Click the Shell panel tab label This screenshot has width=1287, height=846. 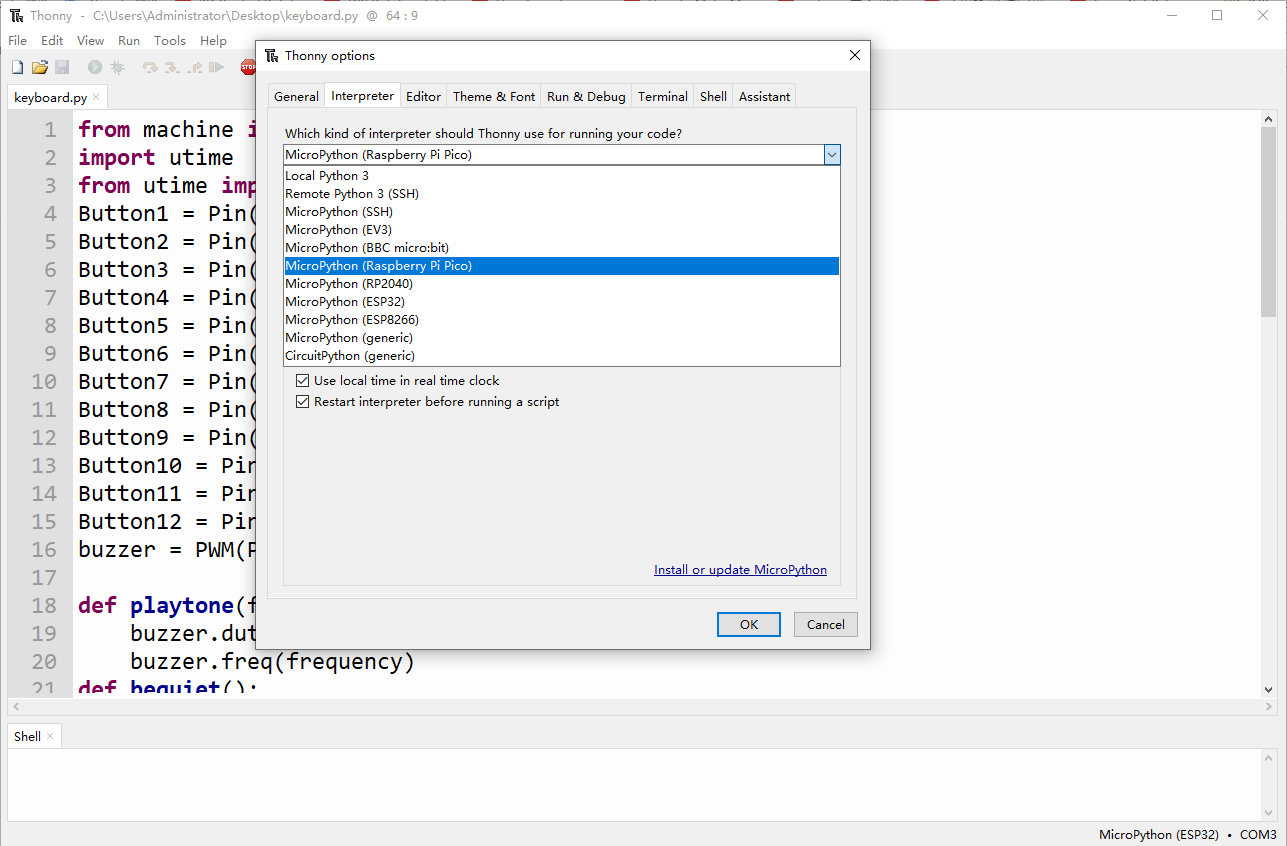tap(28, 737)
